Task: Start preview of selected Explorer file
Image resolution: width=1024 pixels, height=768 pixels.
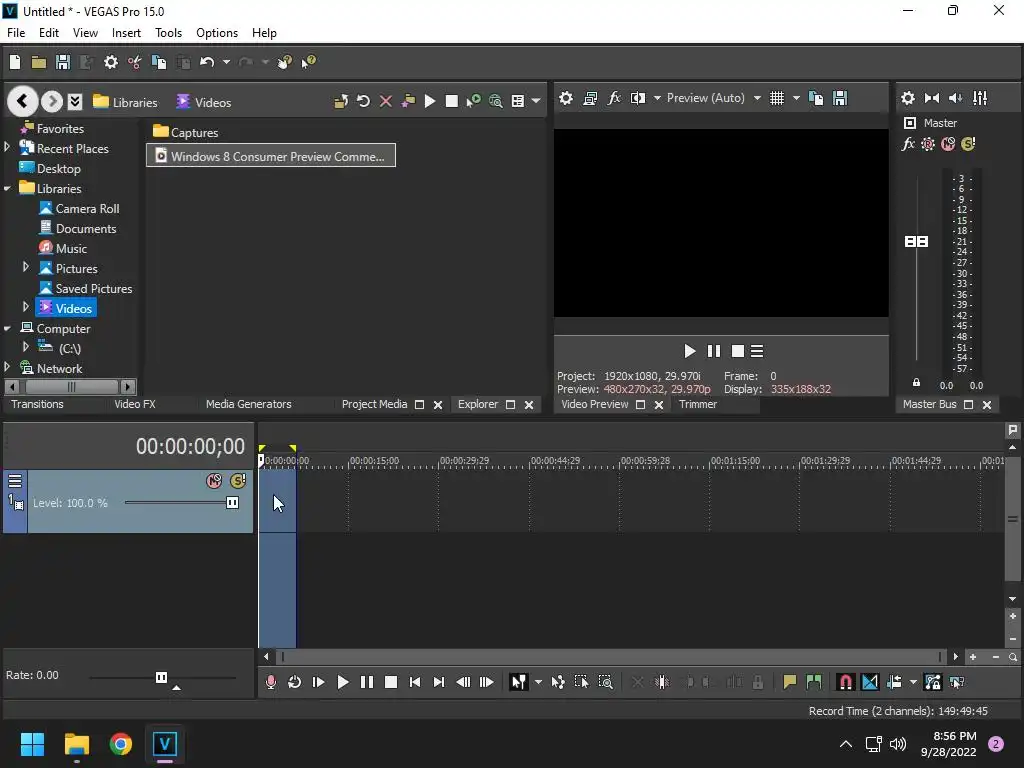Action: pos(430,101)
